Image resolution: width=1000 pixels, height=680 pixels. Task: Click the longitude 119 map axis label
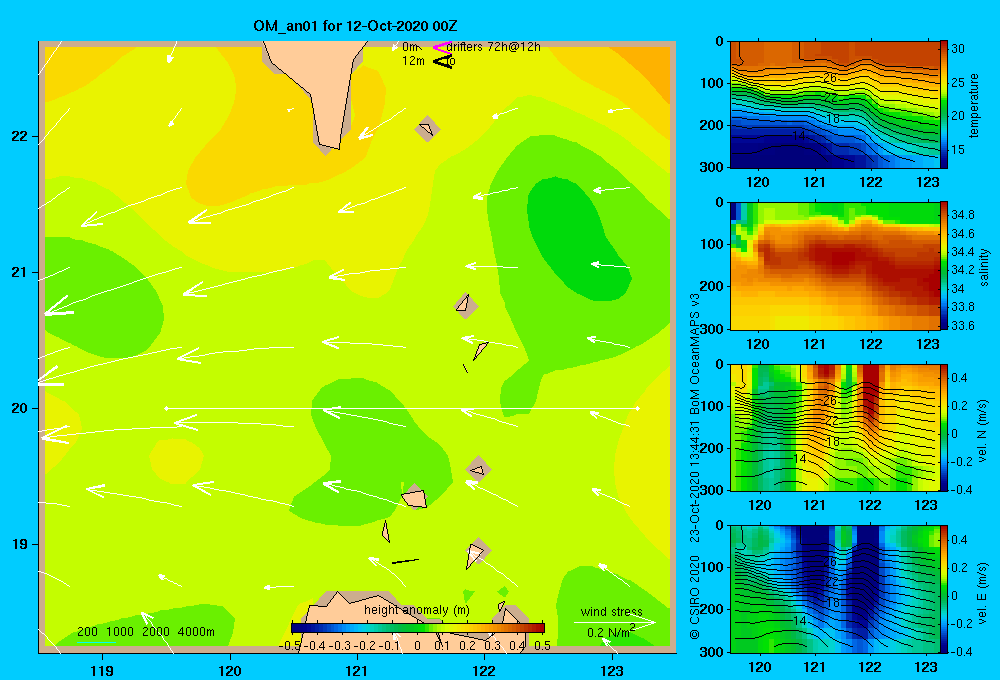coord(102,670)
